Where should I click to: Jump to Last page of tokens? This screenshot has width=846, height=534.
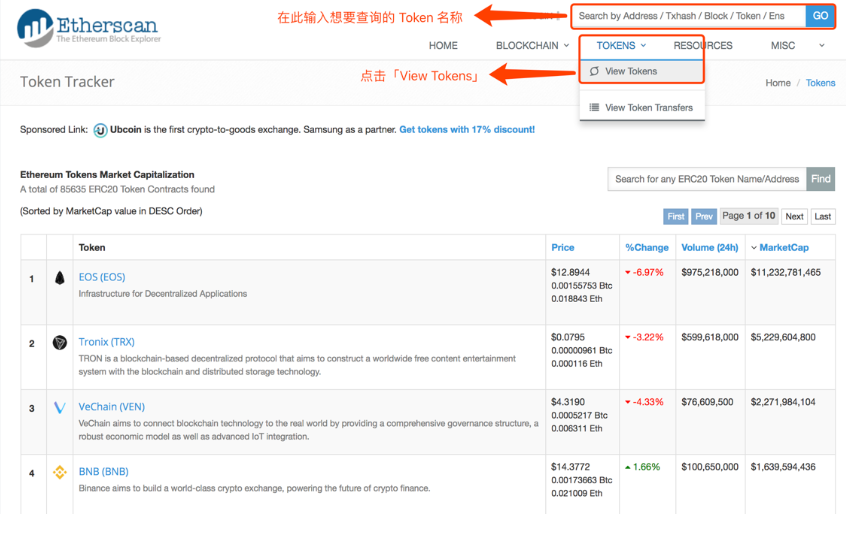click(822, 216)
